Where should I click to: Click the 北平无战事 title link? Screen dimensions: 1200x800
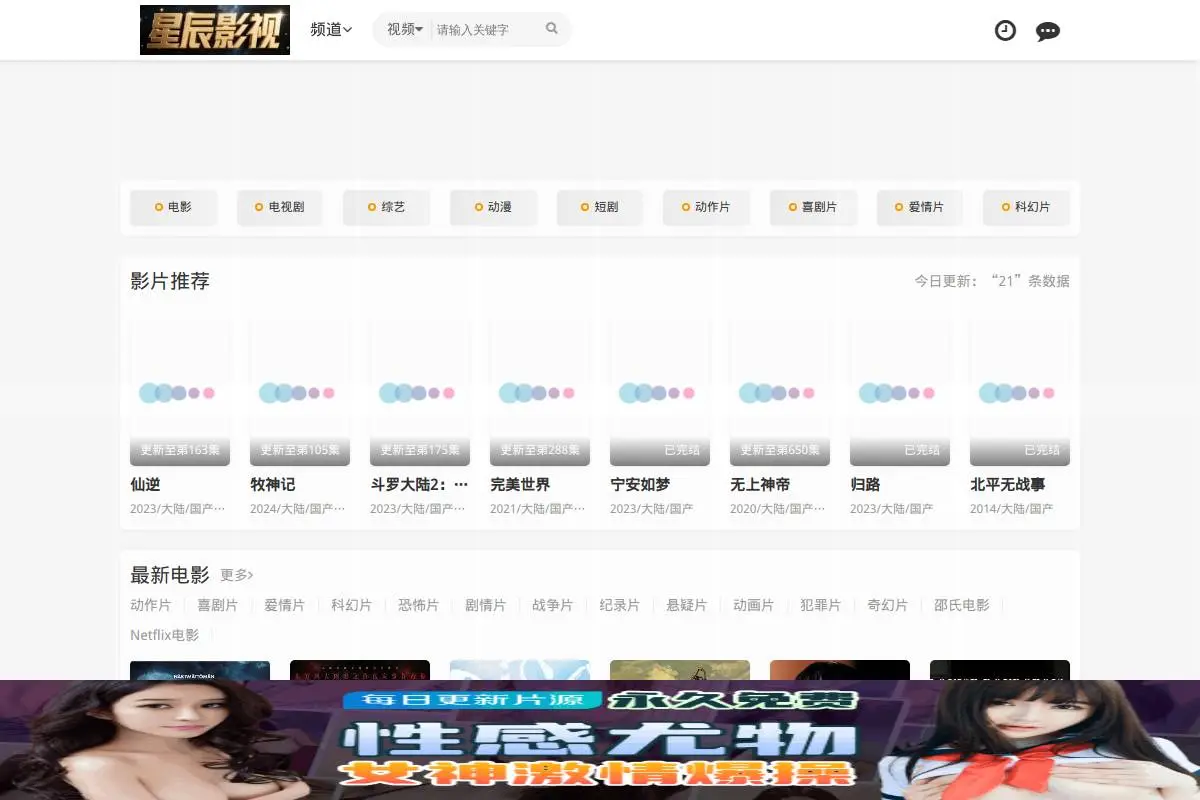[1008, 485]
